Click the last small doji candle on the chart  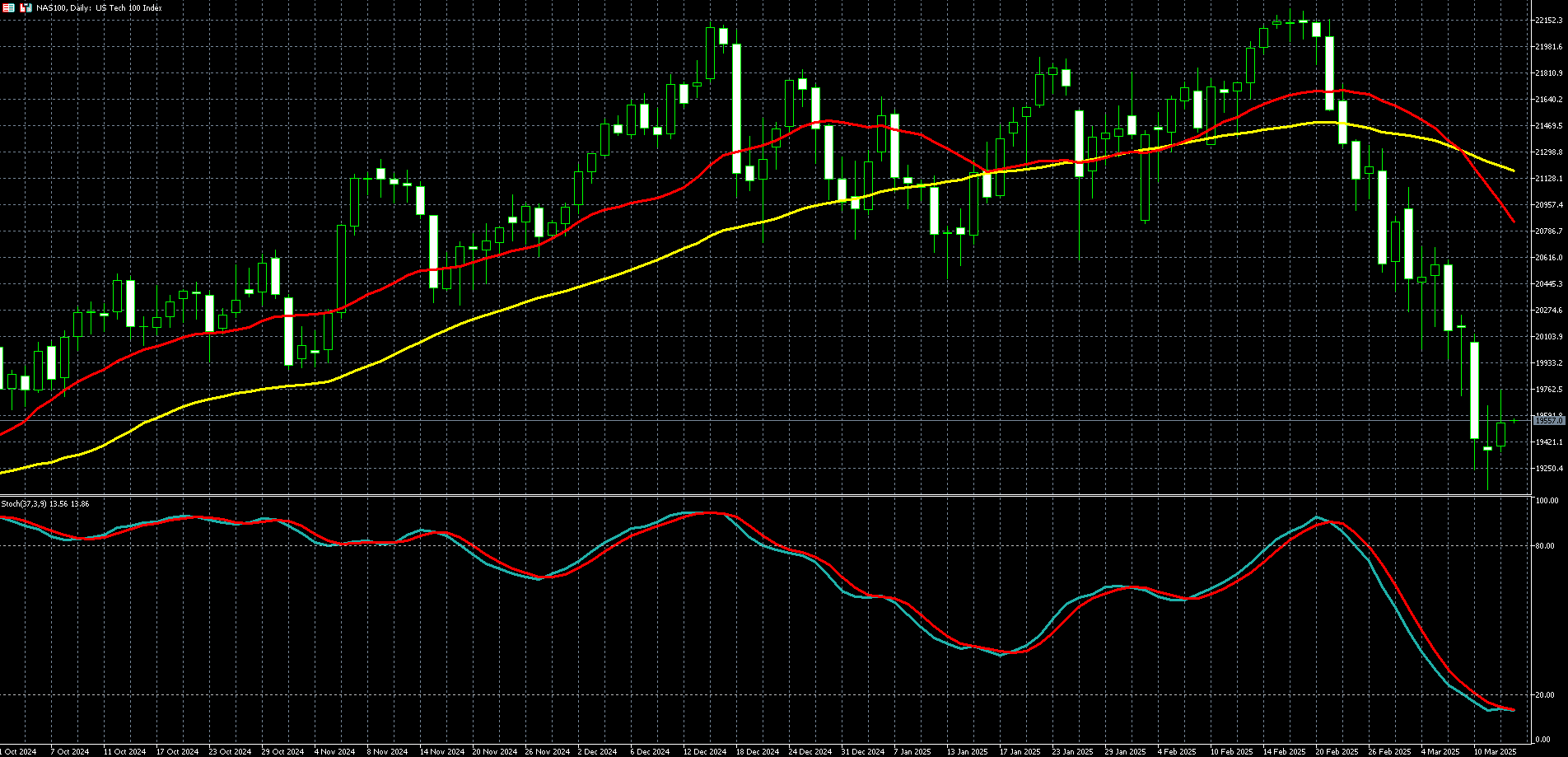[1514, 421]
